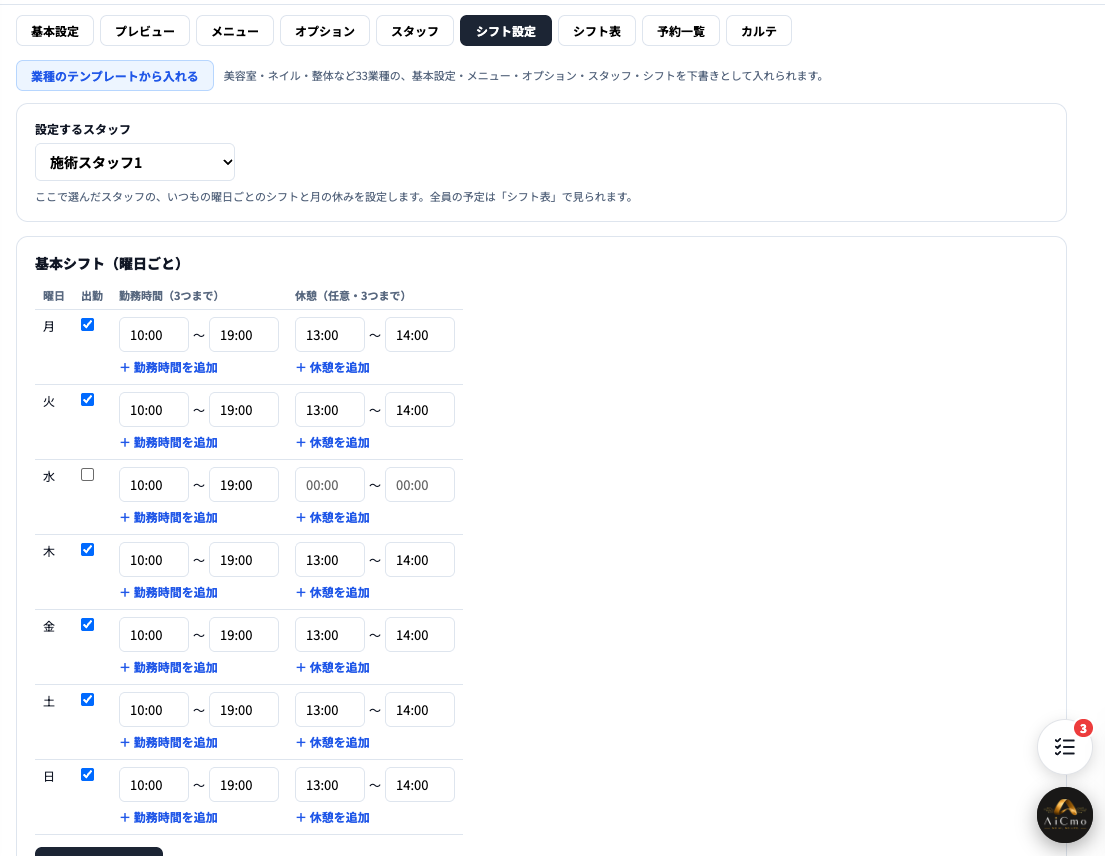Open the オプション tab
Image resolution: width=1105 pixels, height=856 pixels.
point(325,31)
